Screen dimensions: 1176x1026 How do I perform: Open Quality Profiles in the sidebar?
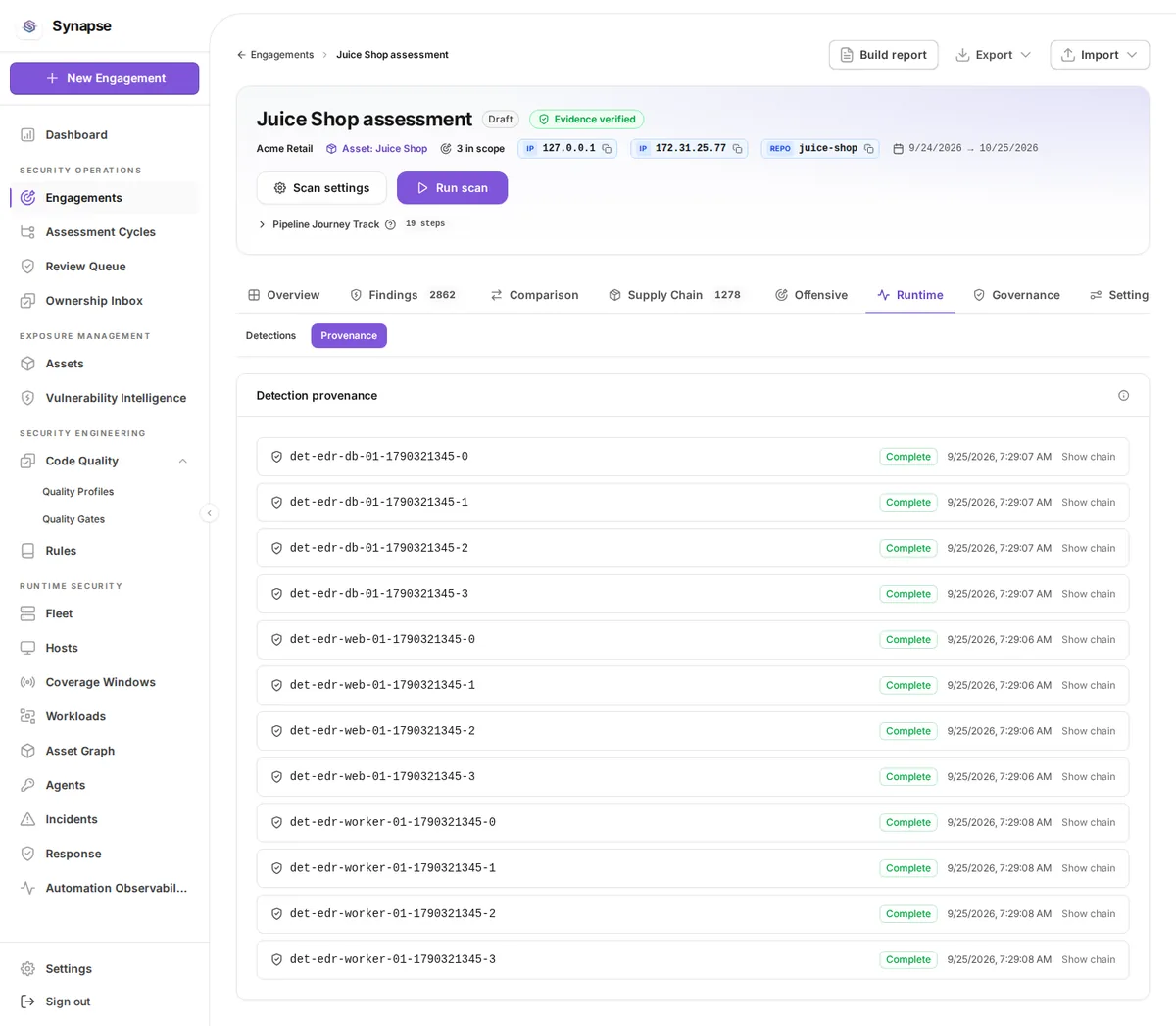pyautogui.click(x=77, y=492)
